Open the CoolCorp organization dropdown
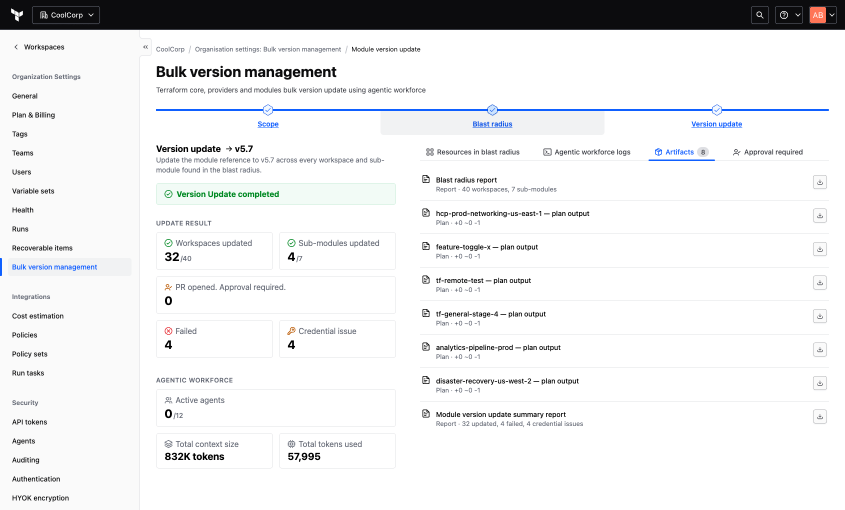 pyautogui.click(x=66, y=15)
